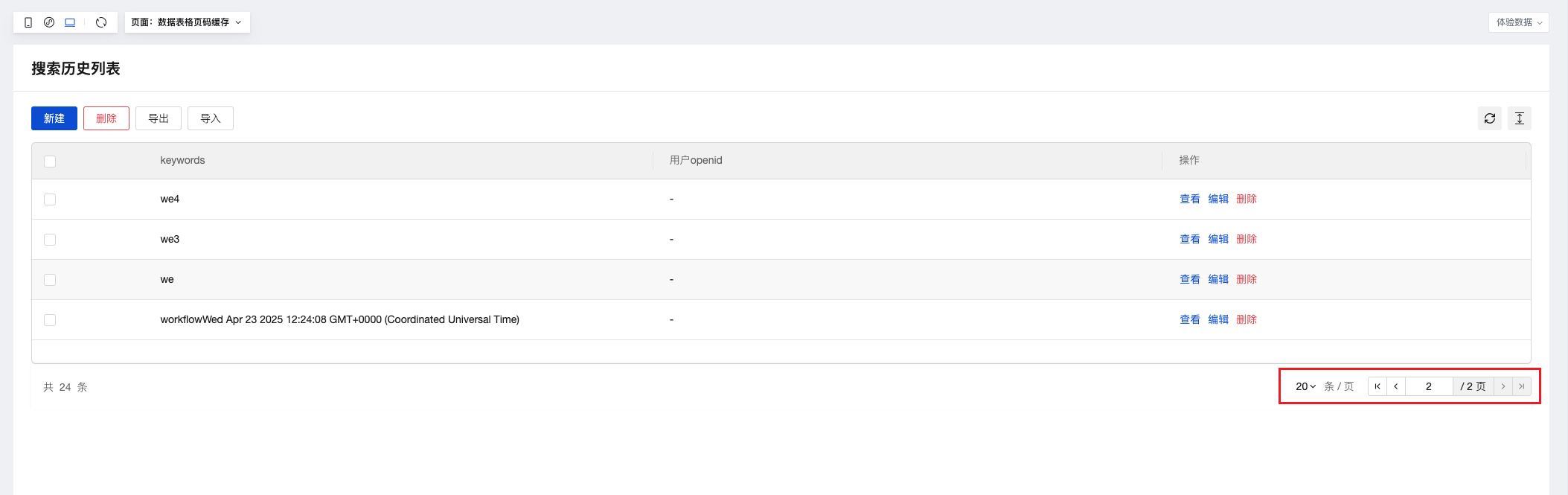The width and height of the screenshot is (1568, 495).
Task: Check the box for row we3
Action: 50,240
